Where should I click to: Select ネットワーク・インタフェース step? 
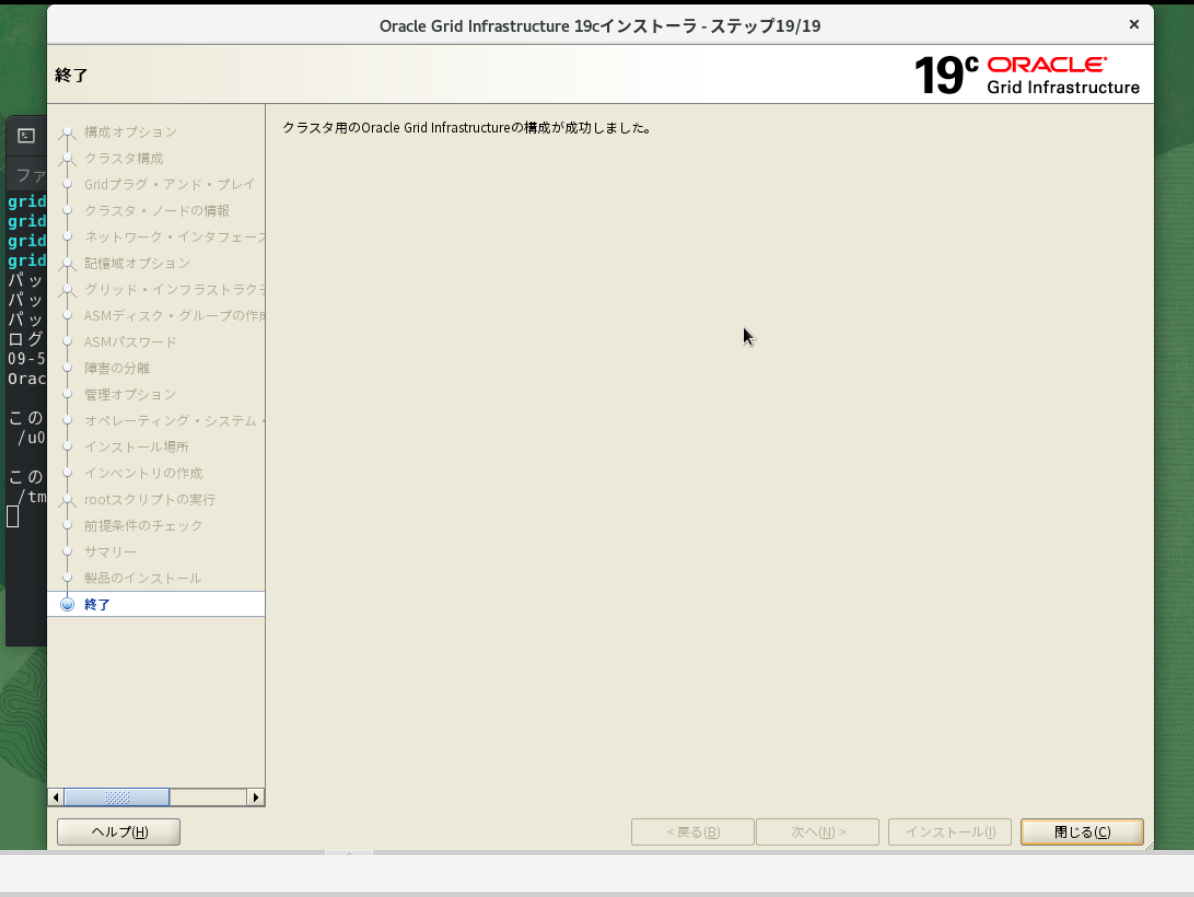point(174,237)
